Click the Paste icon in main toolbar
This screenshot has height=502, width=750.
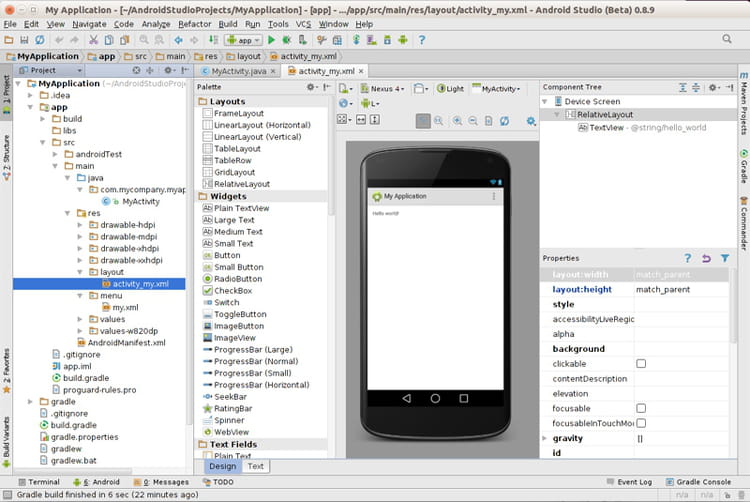[x=124, y=40]
